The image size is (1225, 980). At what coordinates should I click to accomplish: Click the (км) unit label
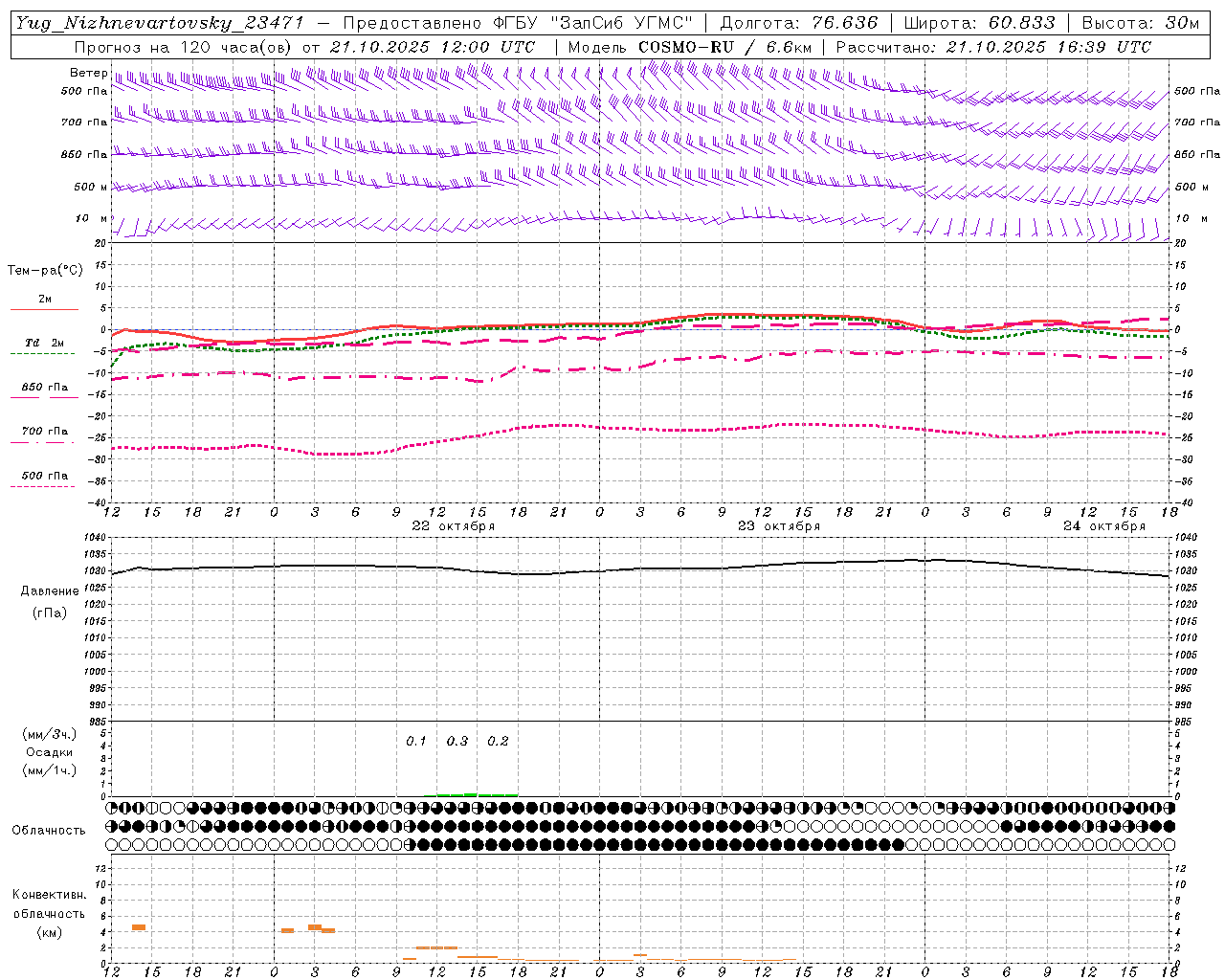point(50,932)
